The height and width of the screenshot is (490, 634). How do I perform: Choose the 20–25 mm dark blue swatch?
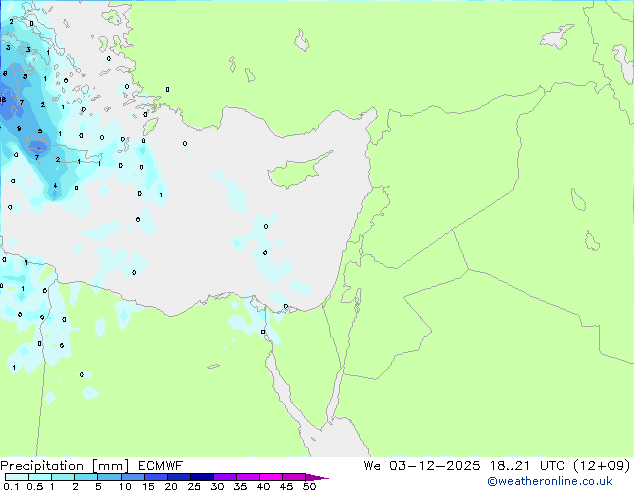[x=179, y=477]
